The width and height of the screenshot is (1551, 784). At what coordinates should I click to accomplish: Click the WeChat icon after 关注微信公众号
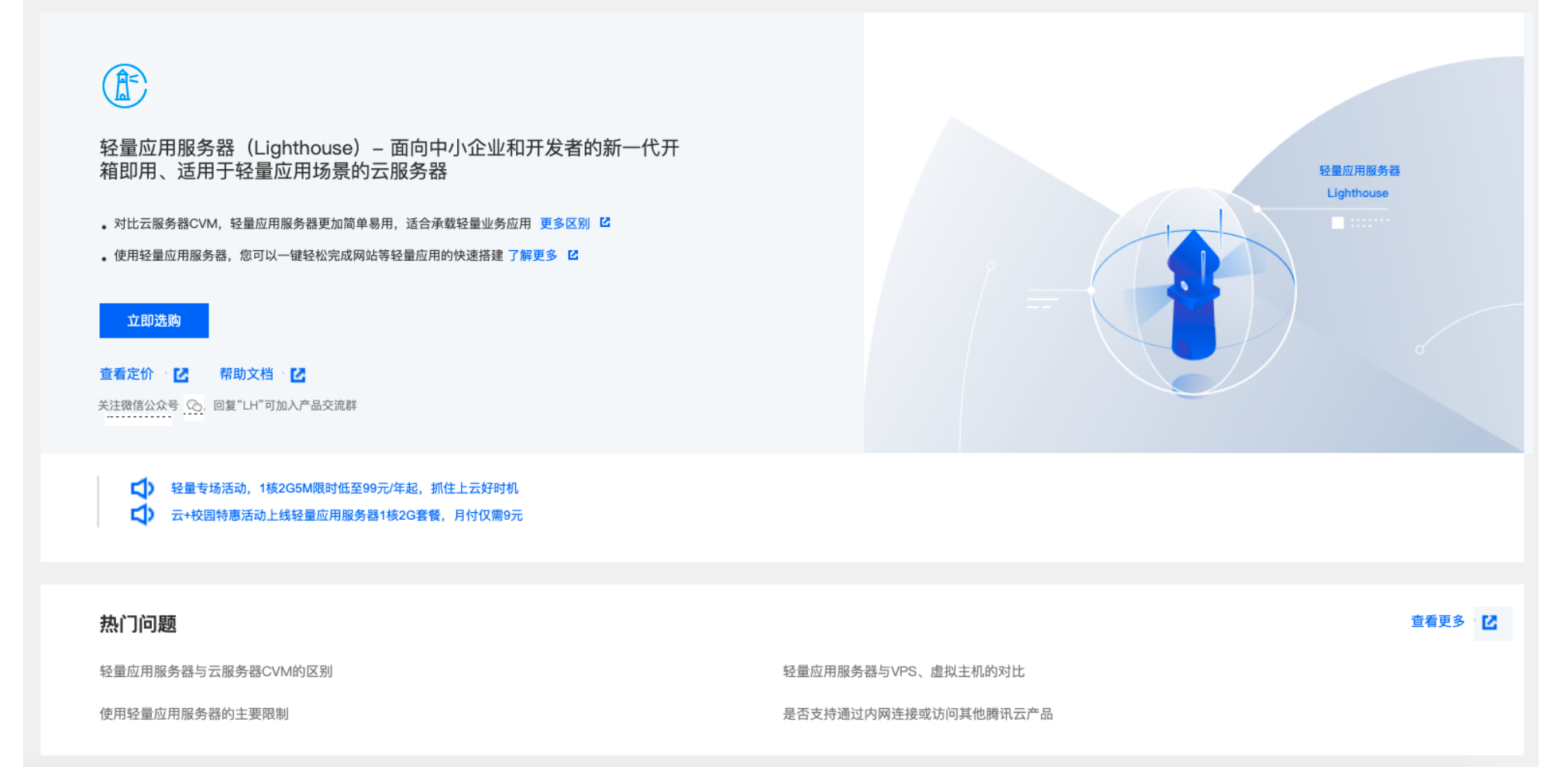click(x=194, y=405)
